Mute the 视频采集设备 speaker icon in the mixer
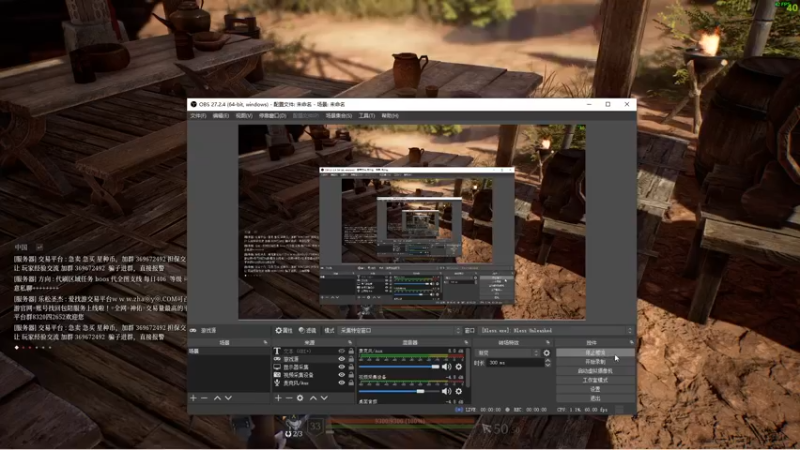800x450 pixels. 447,391
